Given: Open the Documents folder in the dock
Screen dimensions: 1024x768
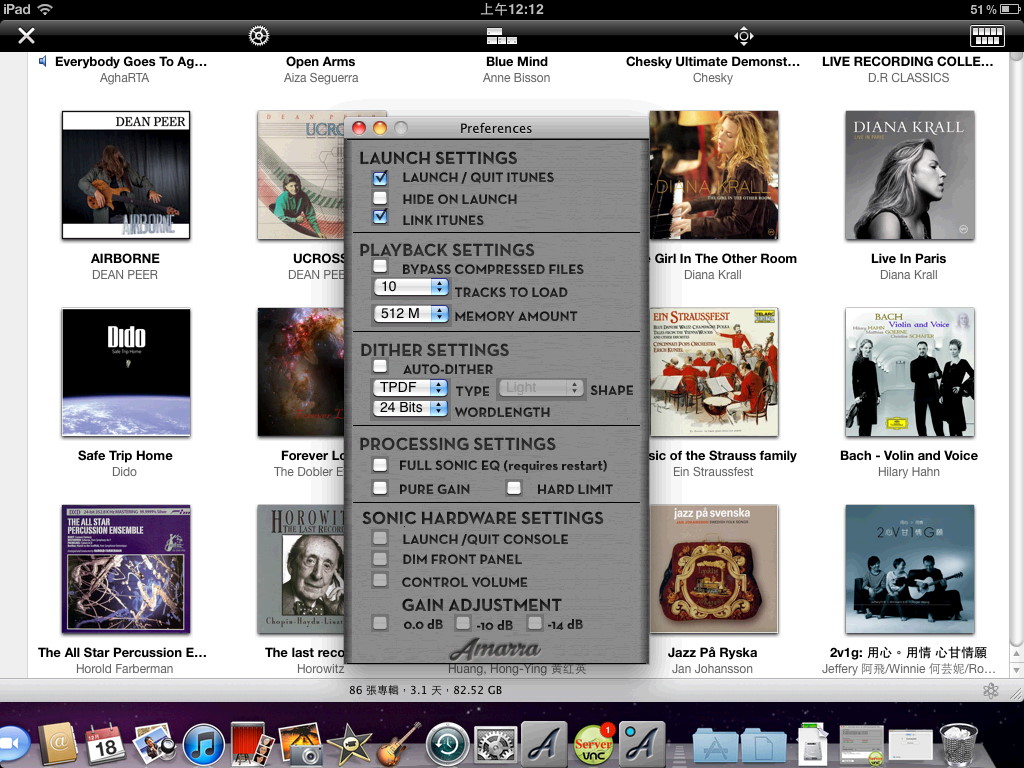Looking at the screenshot, I should tap(763, 746).
